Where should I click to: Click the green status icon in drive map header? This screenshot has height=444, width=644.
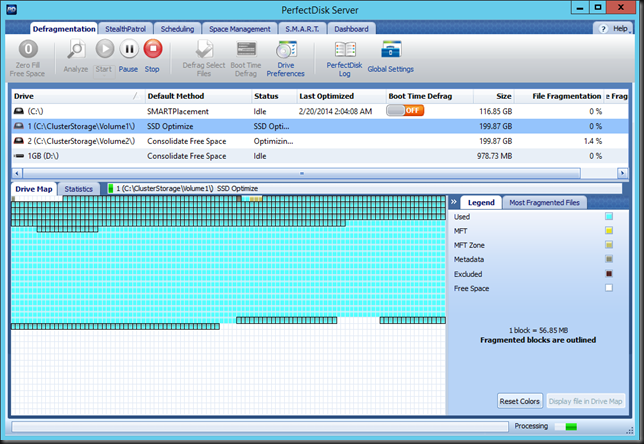[x=110, y=188]
